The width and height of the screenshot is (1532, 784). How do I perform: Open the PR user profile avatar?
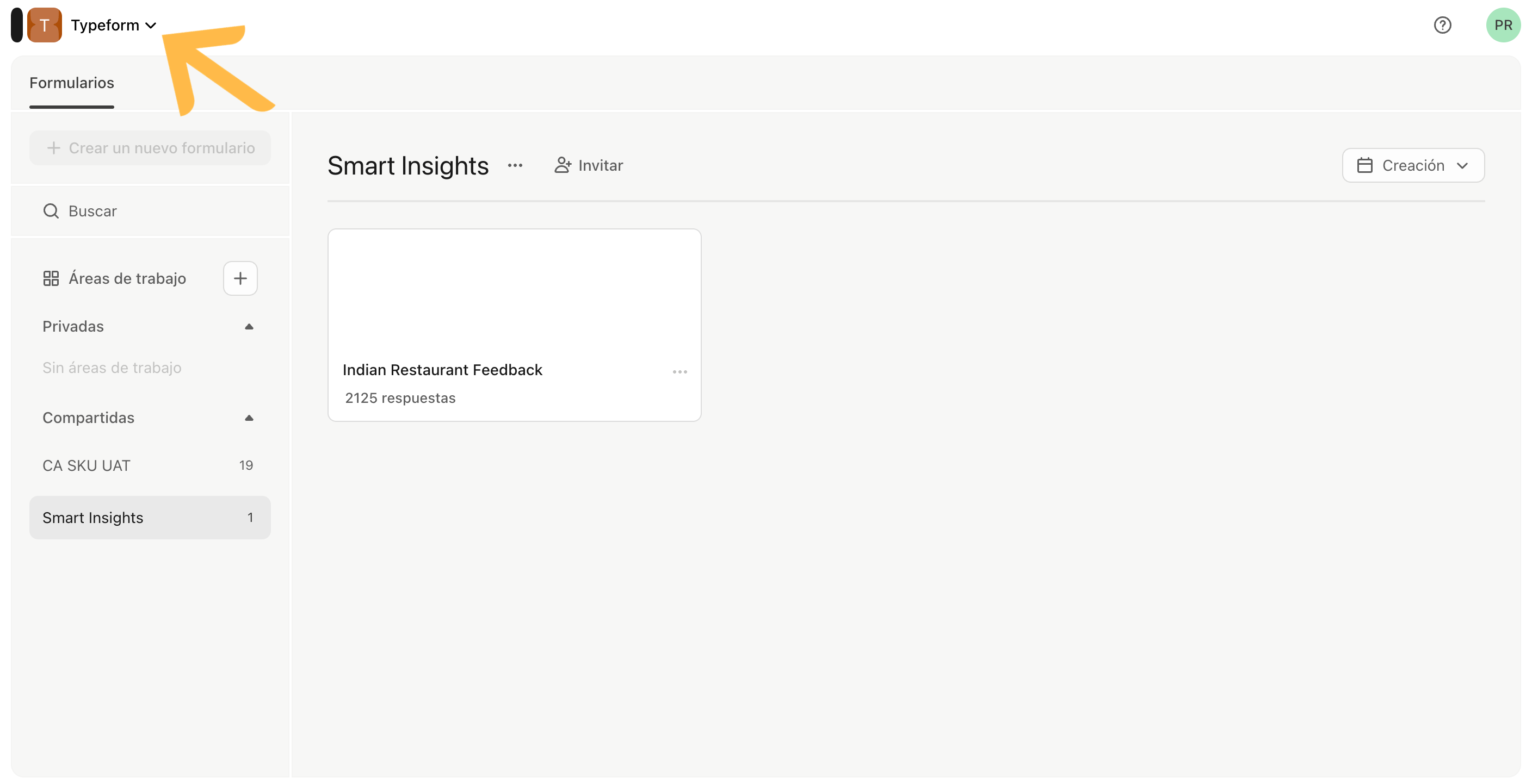pos(1503,25)
